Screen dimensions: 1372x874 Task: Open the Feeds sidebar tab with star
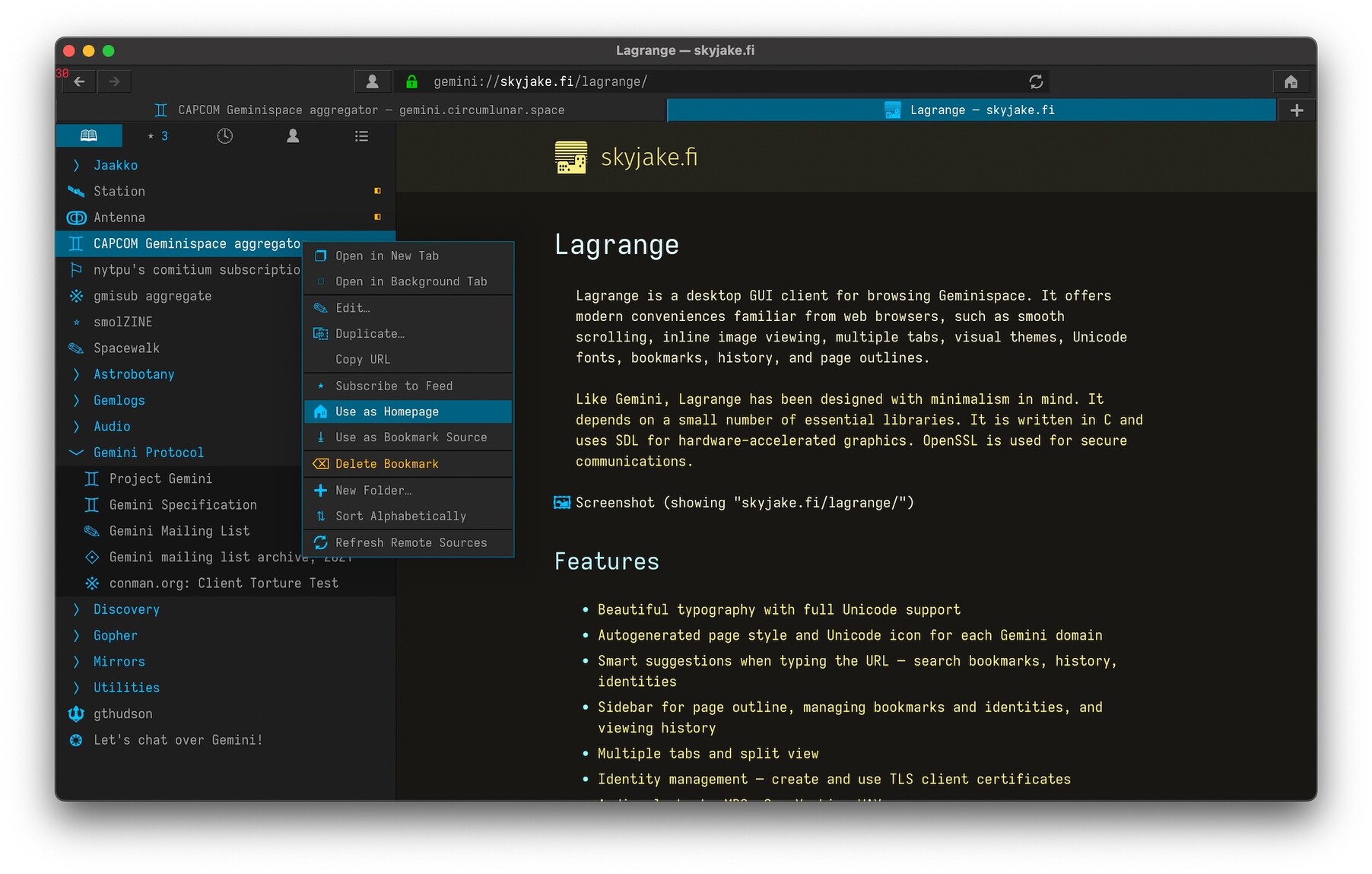tap(157, 136)
